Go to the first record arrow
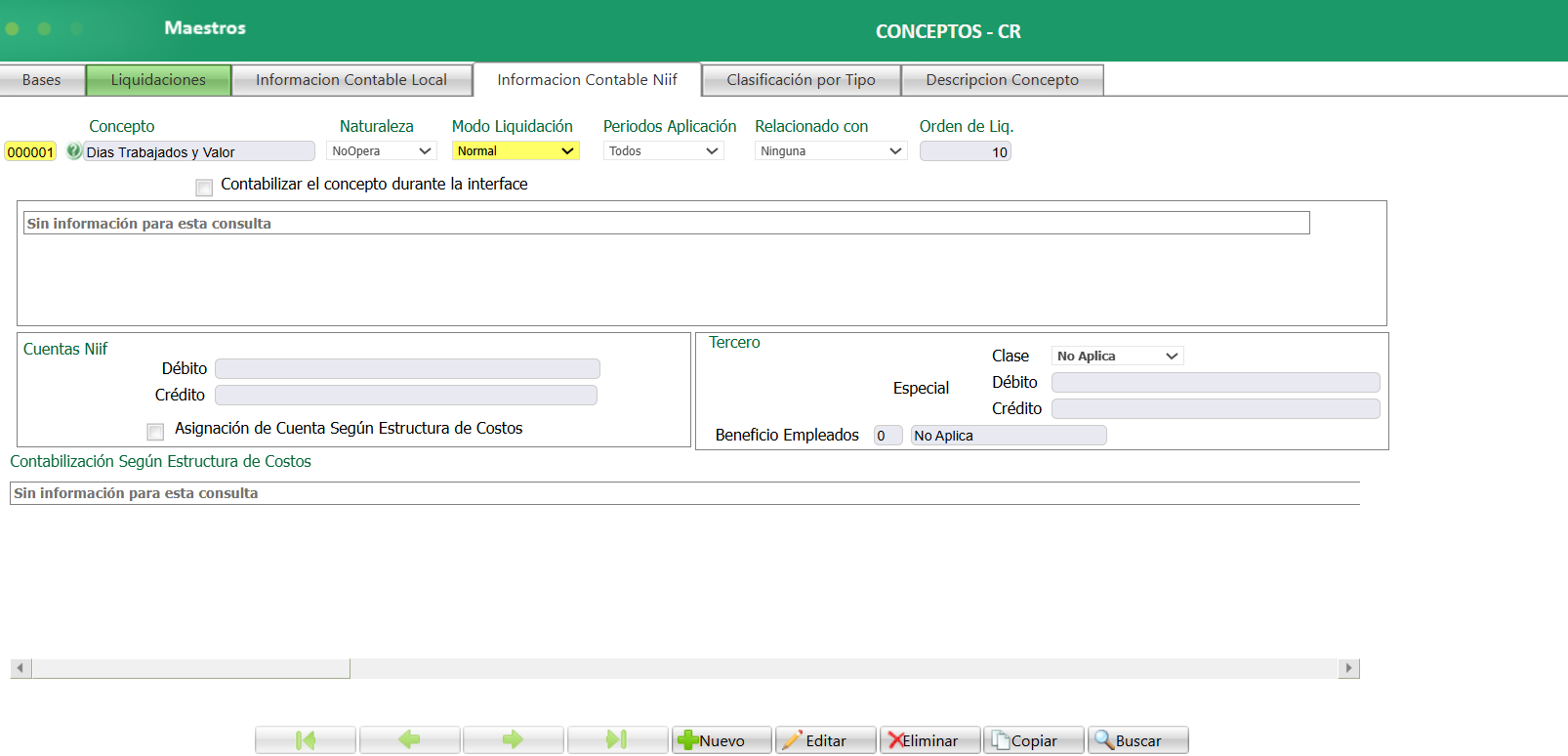The width and height of the screenshot is (1568, 756). coord(306,740)
